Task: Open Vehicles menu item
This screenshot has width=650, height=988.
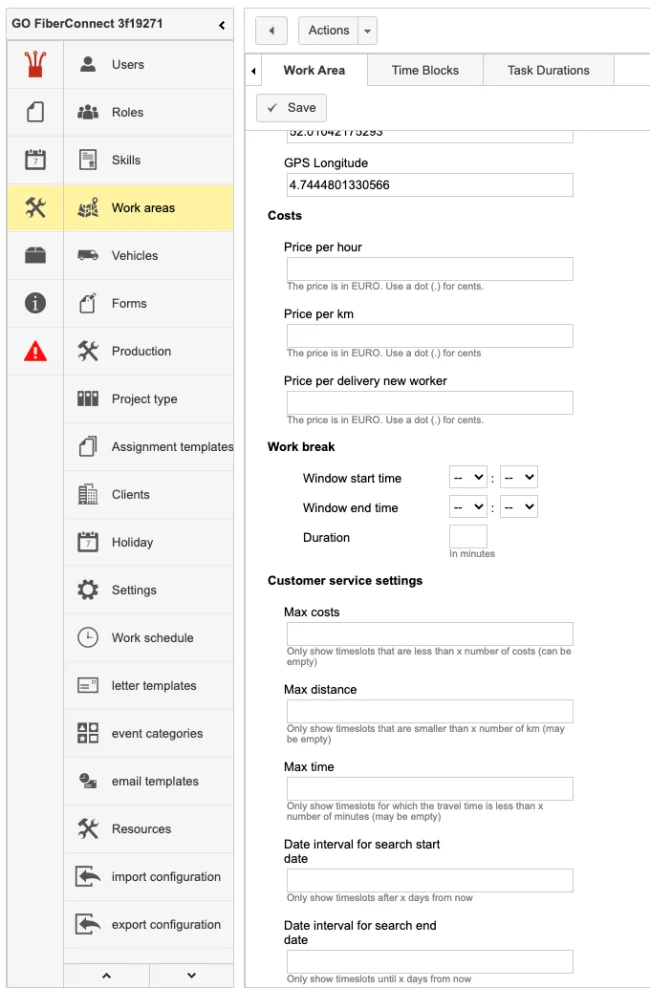Action: pos(149,255)
